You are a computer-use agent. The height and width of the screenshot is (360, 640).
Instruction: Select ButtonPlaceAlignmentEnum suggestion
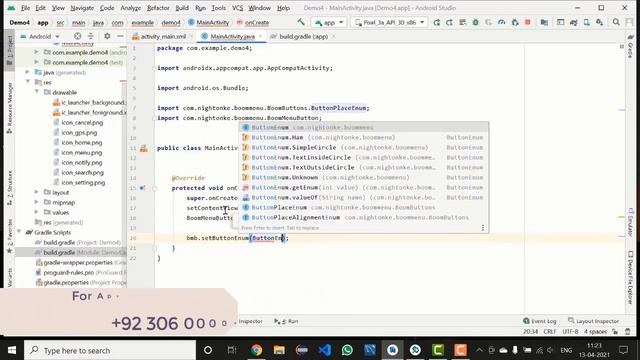363,218
